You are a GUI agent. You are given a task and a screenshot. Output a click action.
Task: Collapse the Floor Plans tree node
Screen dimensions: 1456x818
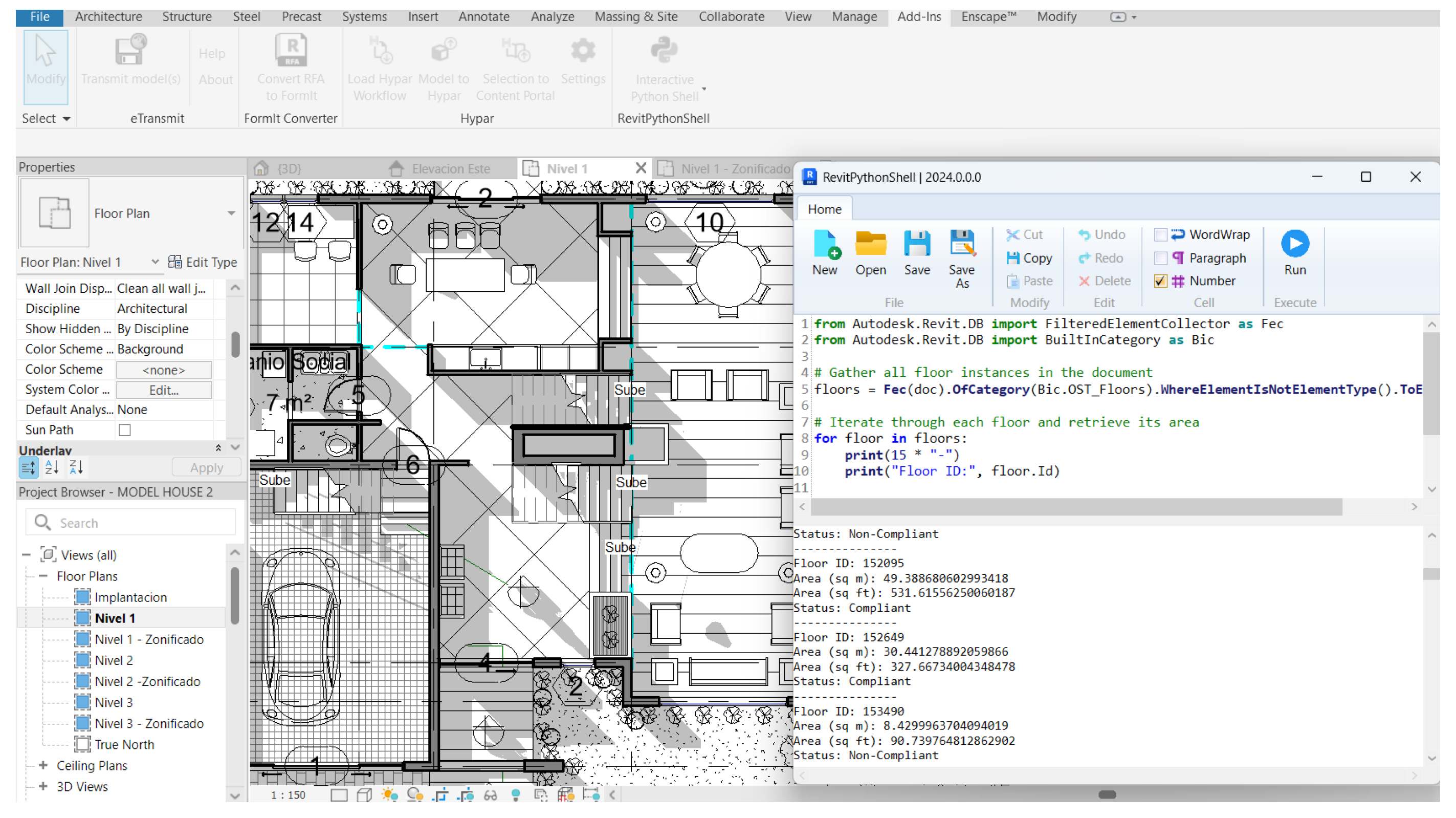tap(43, 576)
